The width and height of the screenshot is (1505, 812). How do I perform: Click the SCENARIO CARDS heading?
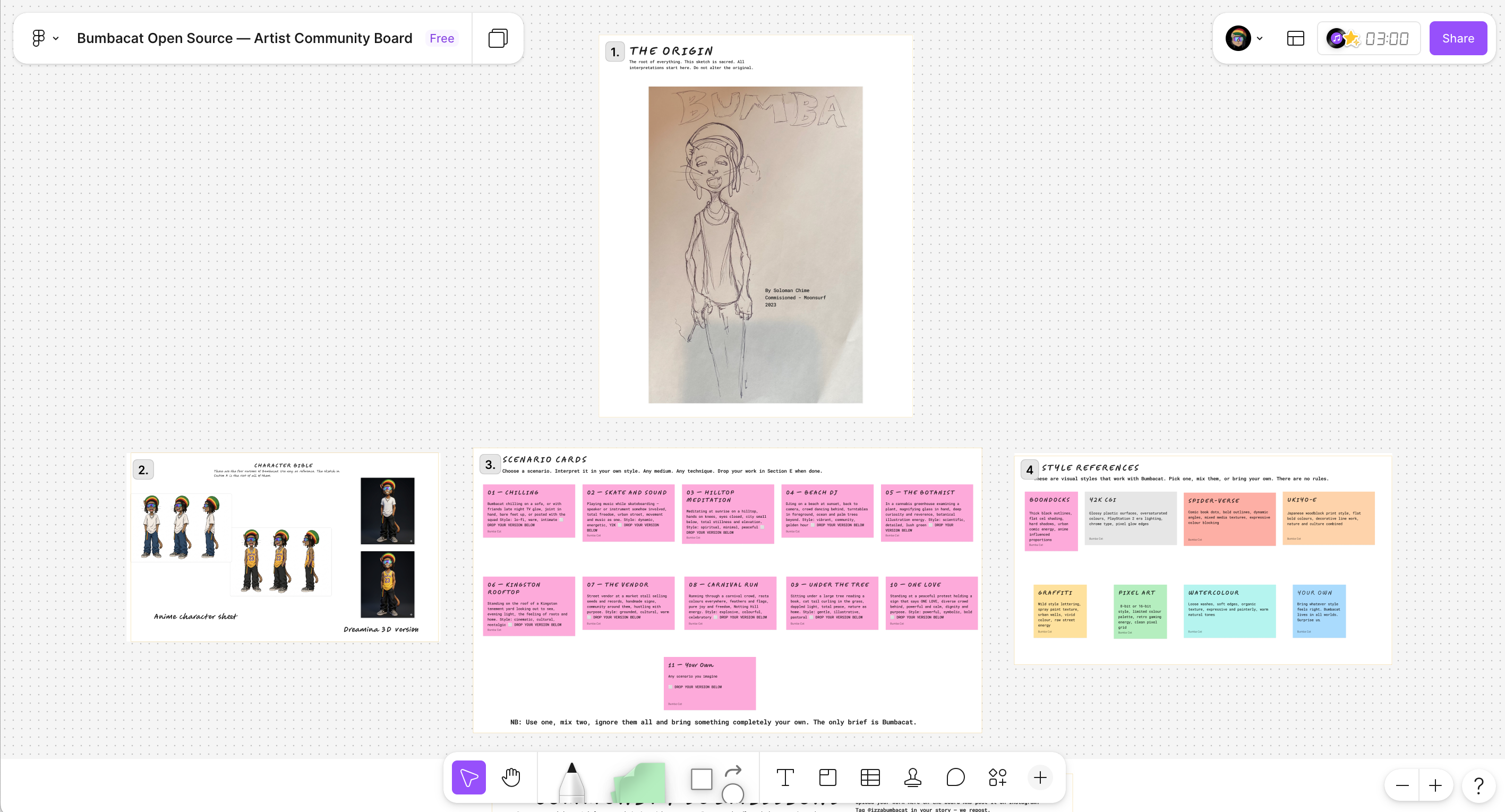pos(544,460)
